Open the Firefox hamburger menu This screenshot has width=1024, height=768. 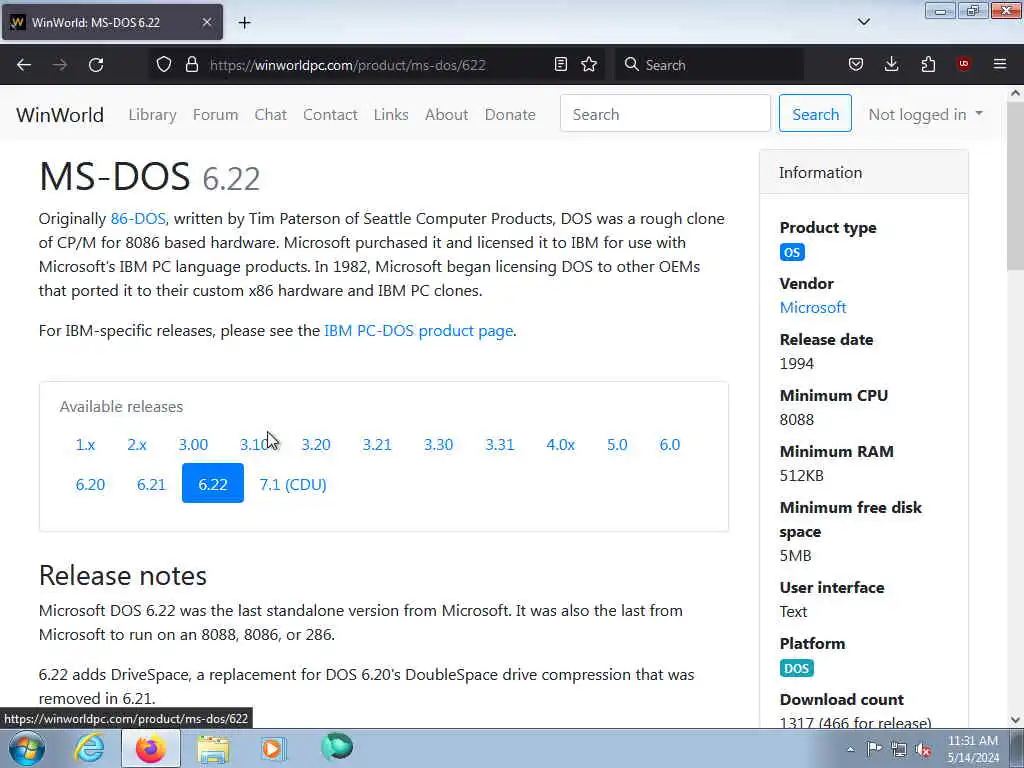[1000, 64]
